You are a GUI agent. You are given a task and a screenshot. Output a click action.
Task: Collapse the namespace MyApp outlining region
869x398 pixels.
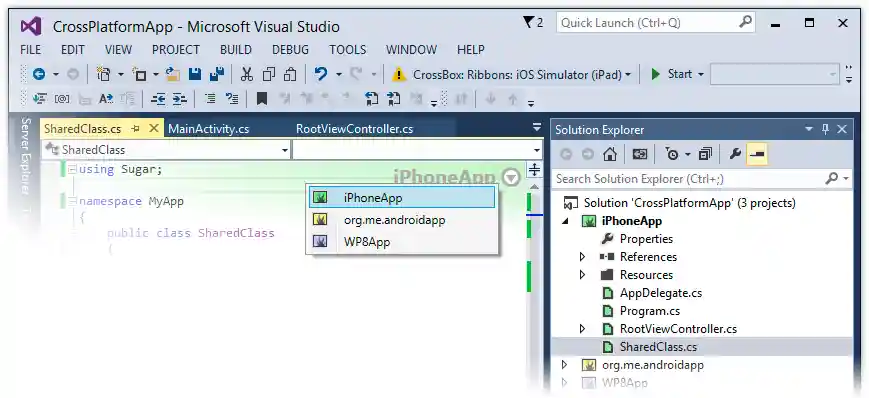click(x=72, y=201)
